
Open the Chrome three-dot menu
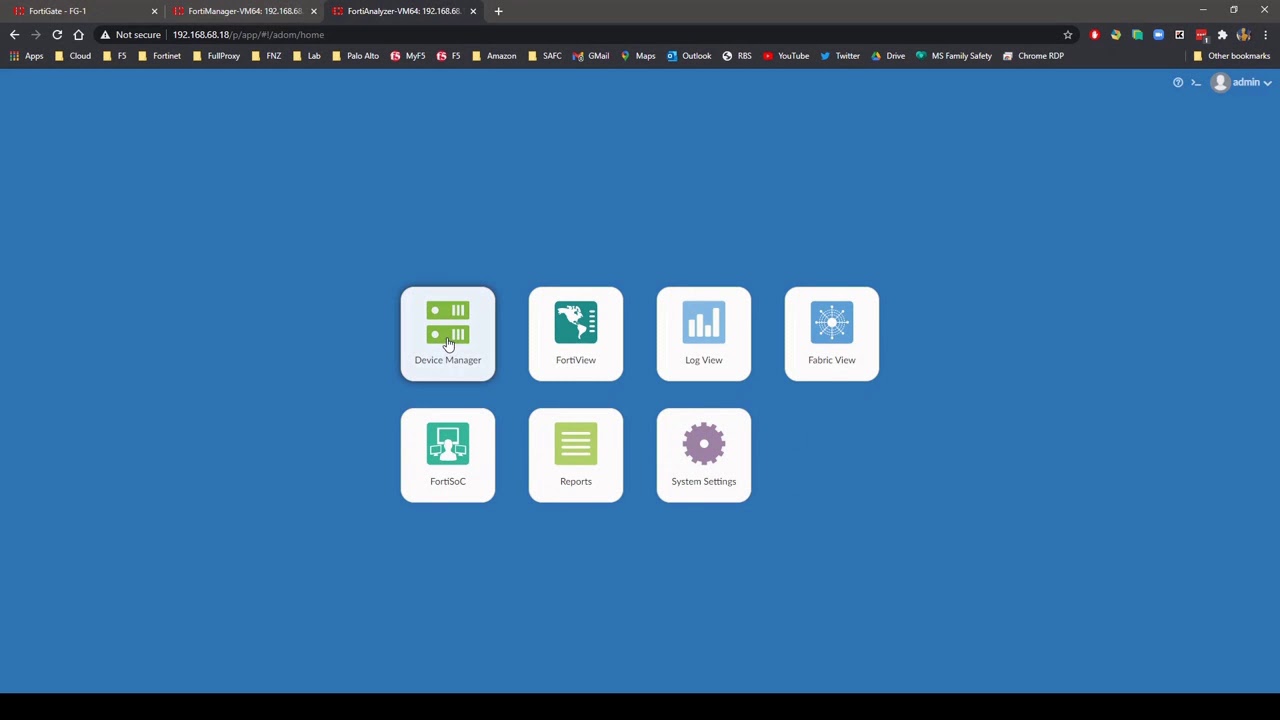pos(1266,35)
